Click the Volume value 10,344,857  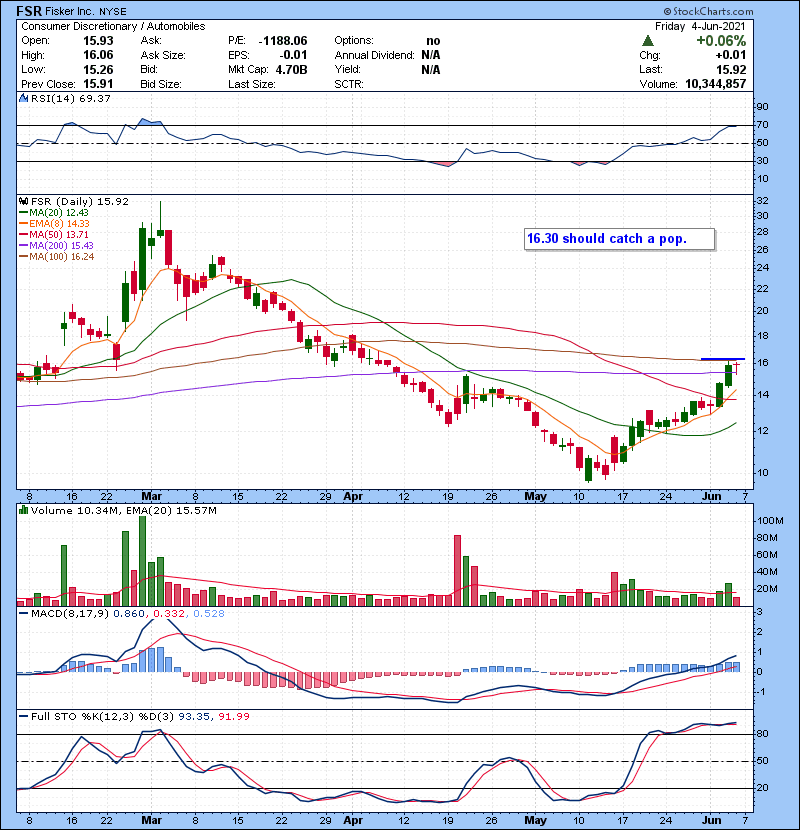point(715,84)
